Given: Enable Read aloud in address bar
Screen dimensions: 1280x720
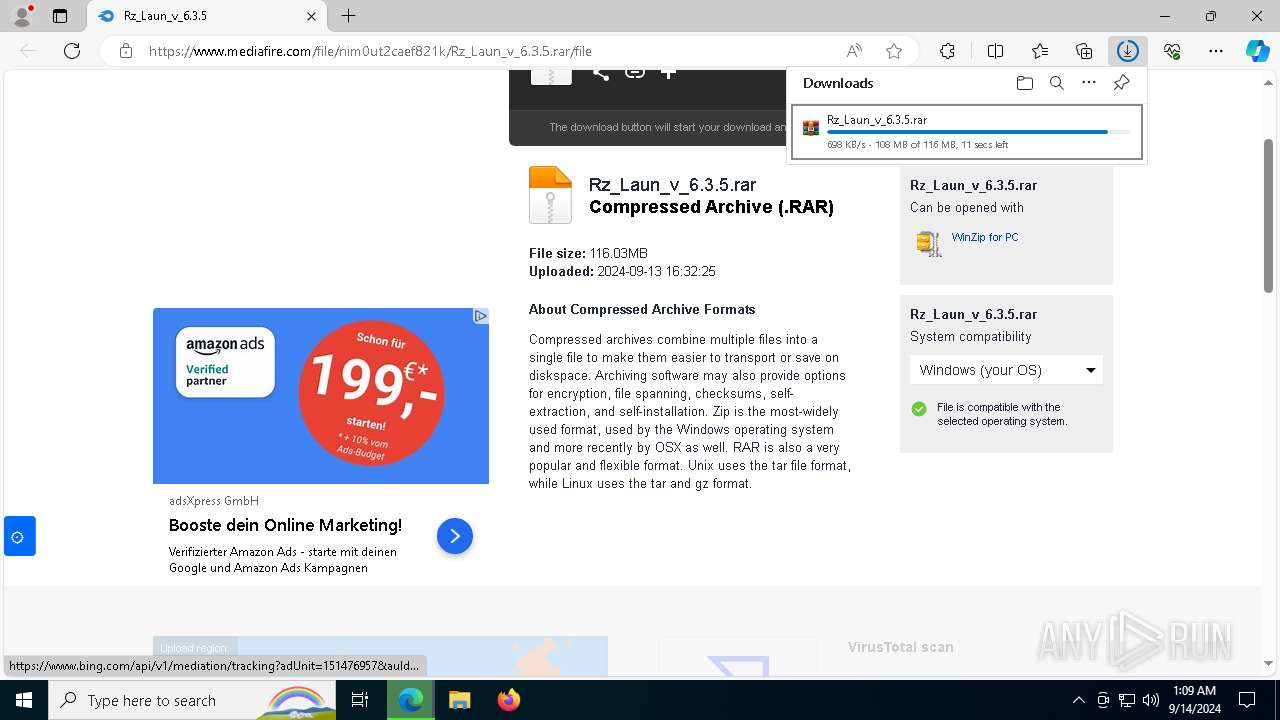Looking at the screenshot, I should coord(854,51).
